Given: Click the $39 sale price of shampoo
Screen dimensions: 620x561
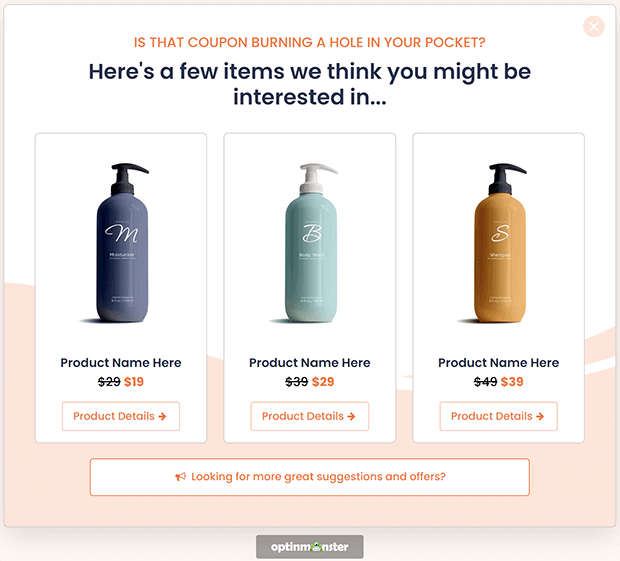Looking at the screenshot, I should [x=512, y=382].
